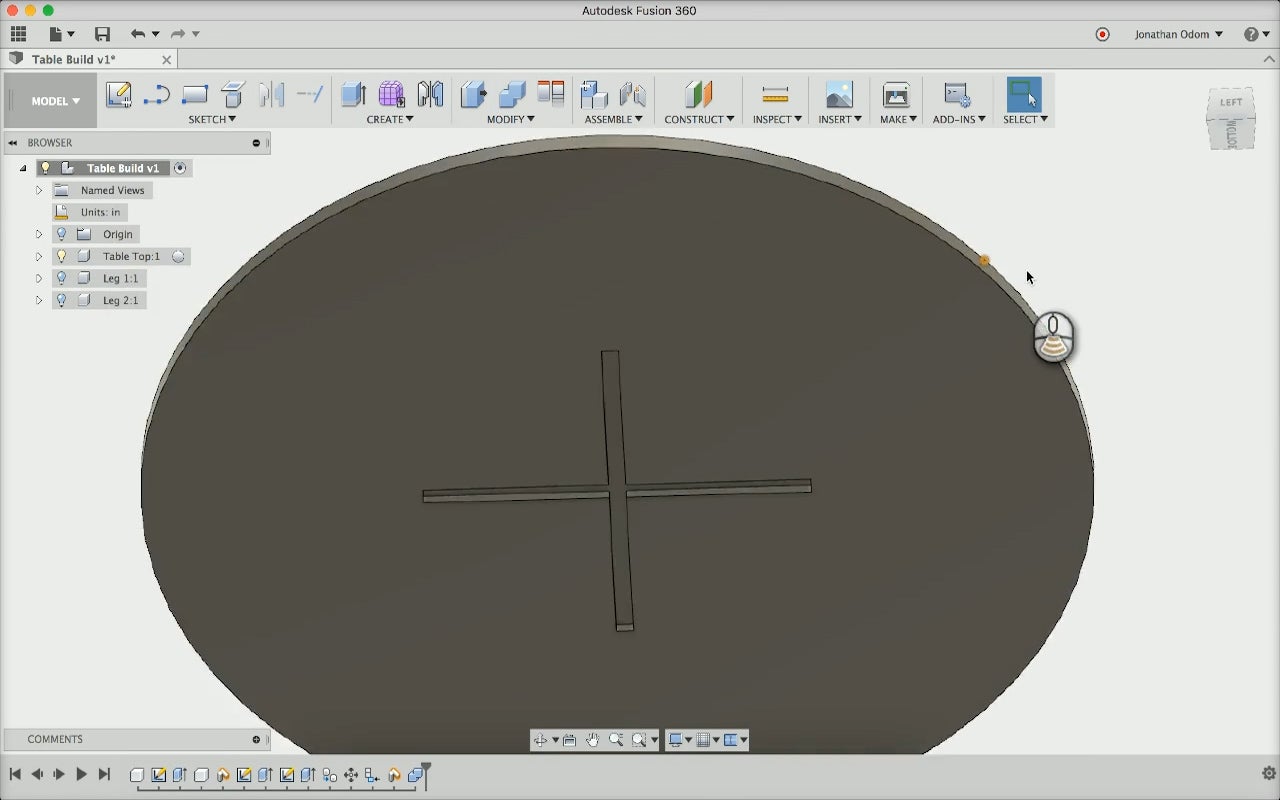Select the Pan hand tool

(x=592, y=740)
